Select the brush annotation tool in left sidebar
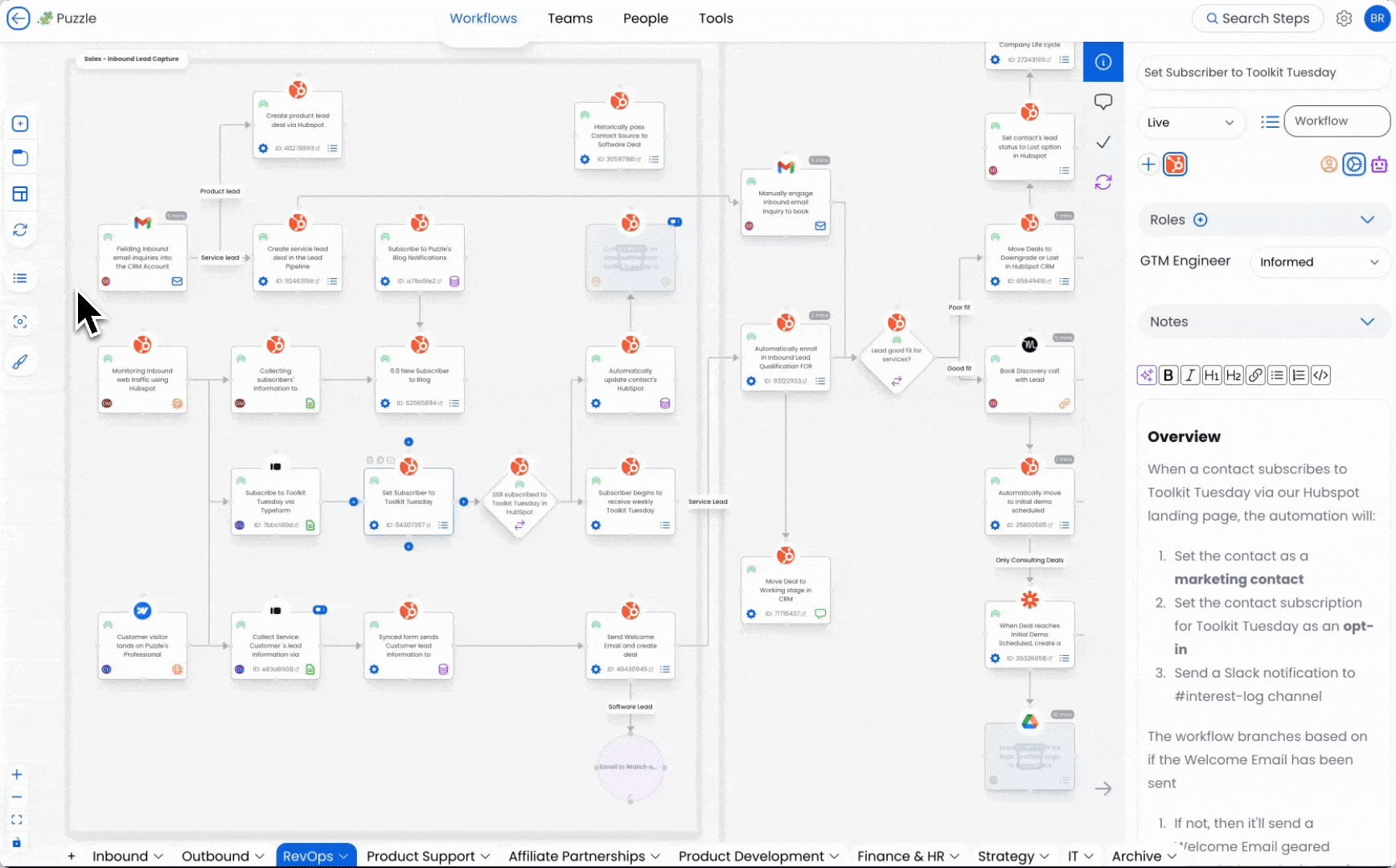 coord(20,362)
